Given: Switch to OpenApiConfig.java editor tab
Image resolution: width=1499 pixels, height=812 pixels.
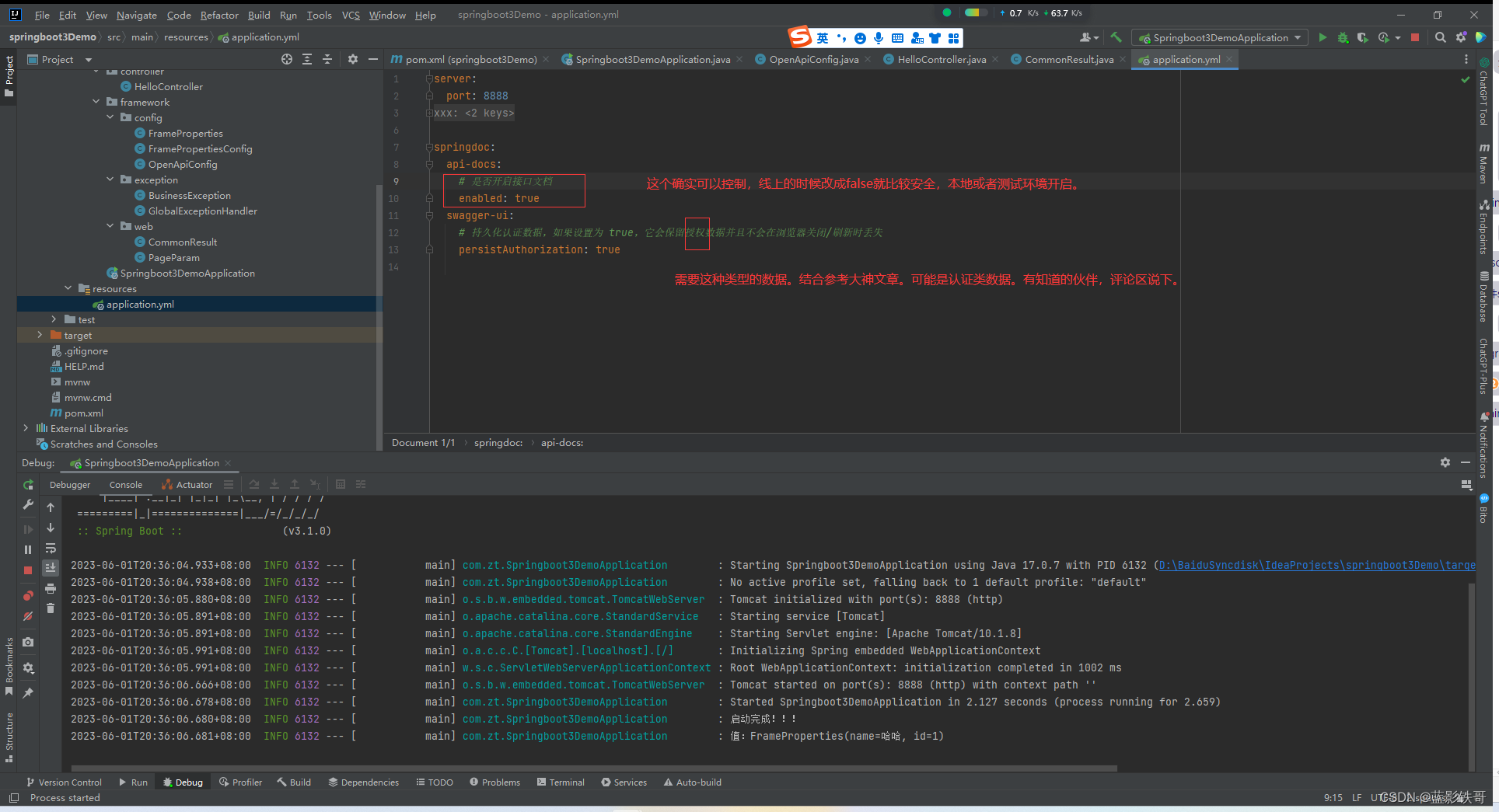Looking at the screenshot, I should pyautogui.click(x=814, y=59).
